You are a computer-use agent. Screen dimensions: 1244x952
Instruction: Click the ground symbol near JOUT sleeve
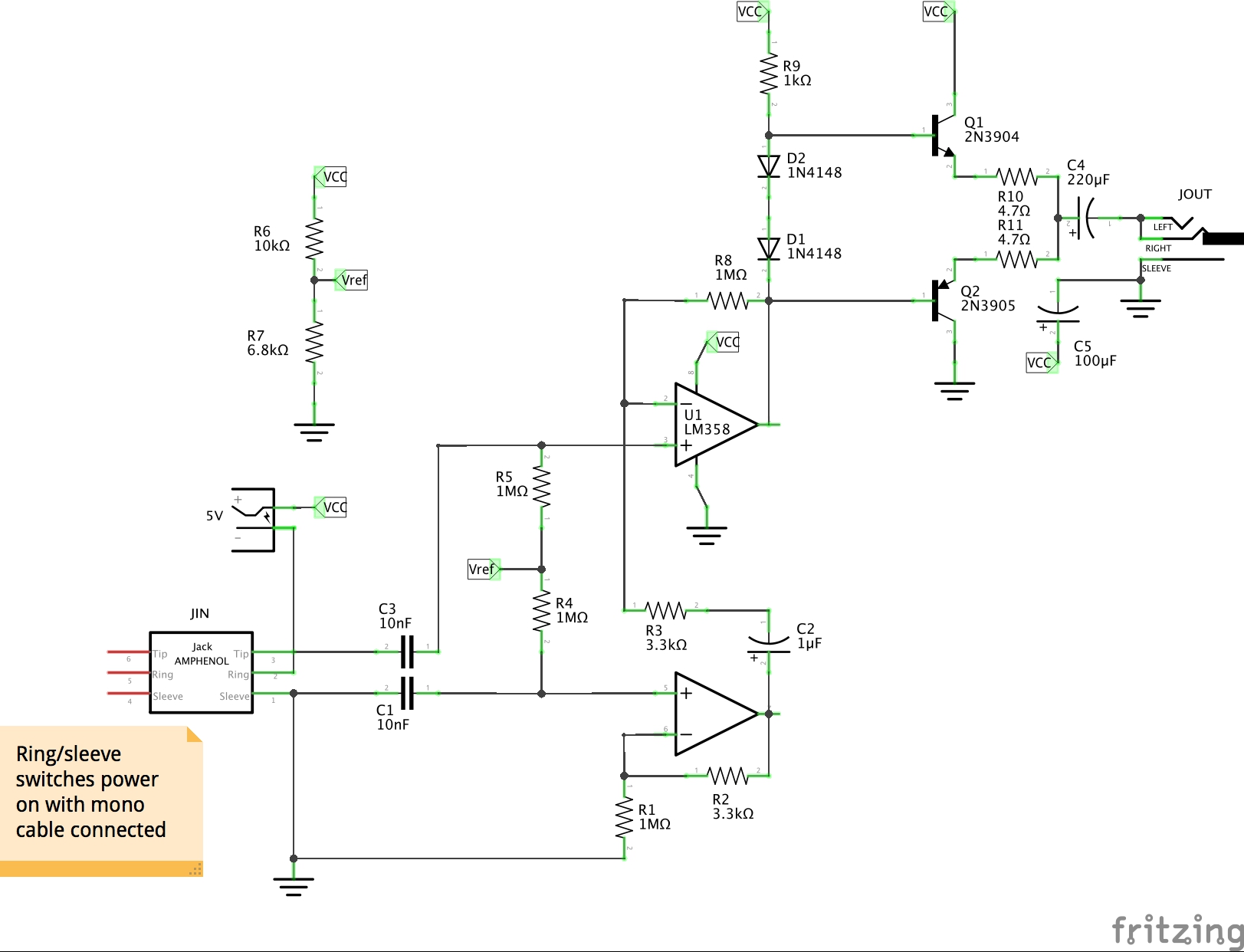[x=1141, y=308]
